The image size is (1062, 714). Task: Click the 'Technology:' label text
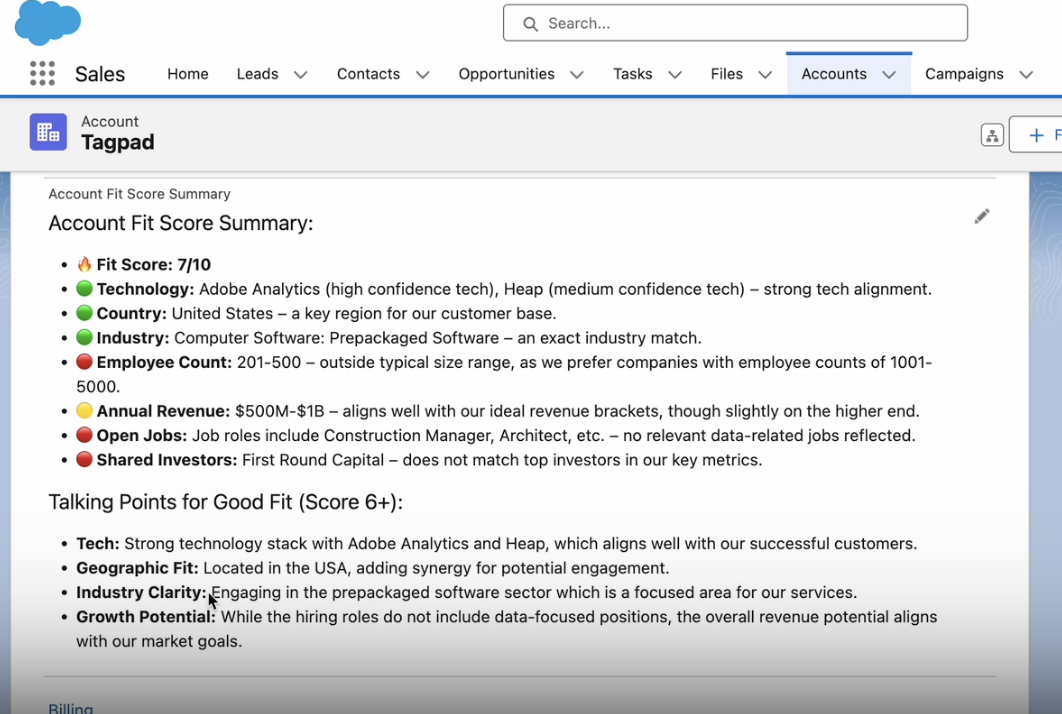145,289
